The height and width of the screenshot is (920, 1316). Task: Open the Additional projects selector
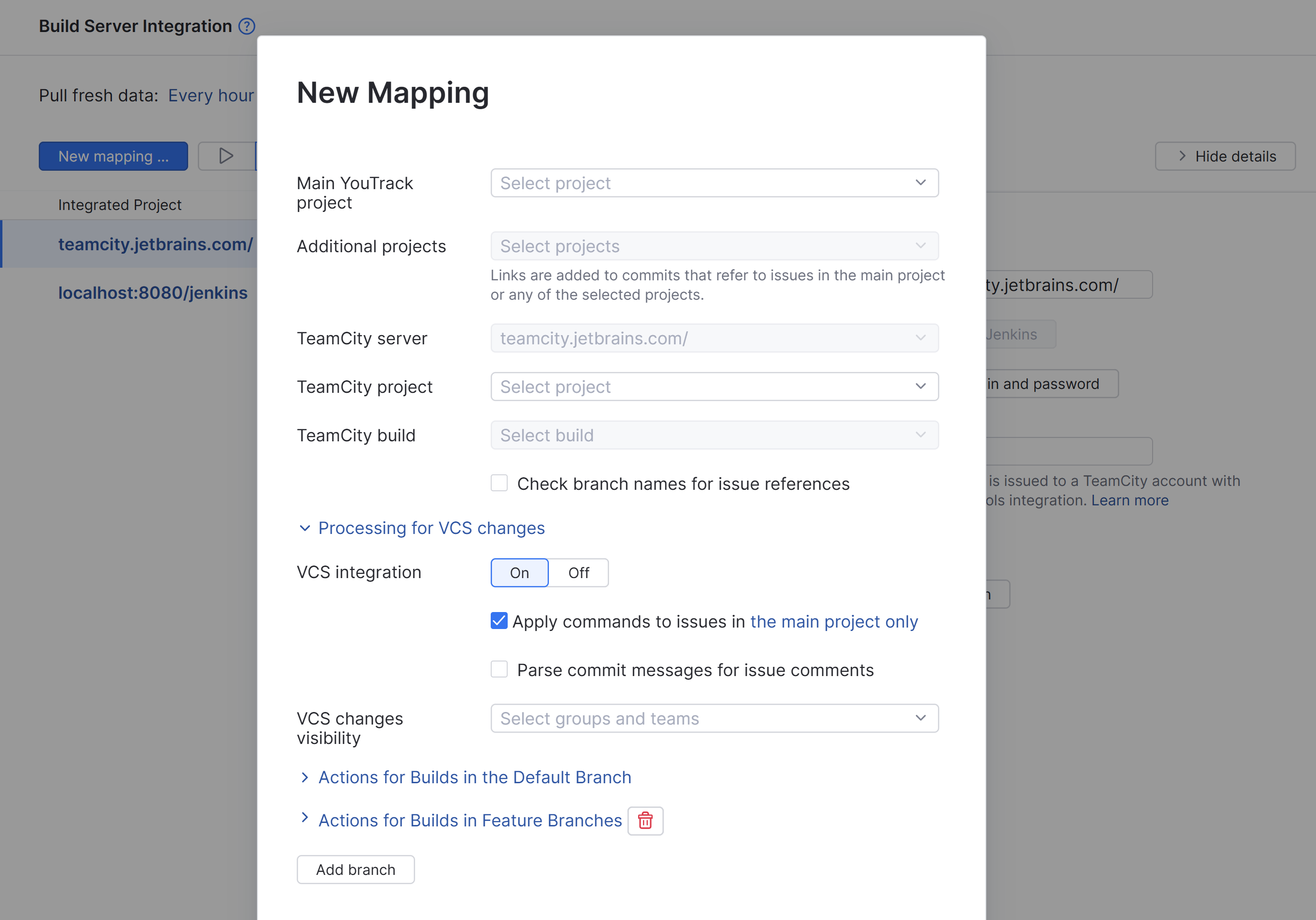(x=714, y=246)
